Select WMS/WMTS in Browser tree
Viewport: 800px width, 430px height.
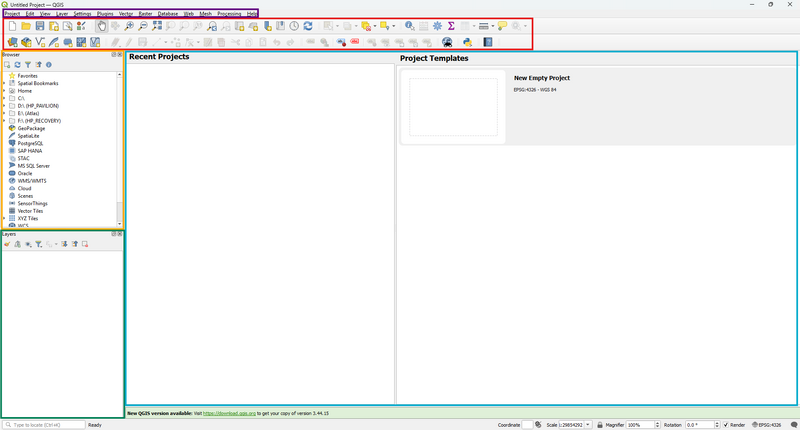pos(32,181)
